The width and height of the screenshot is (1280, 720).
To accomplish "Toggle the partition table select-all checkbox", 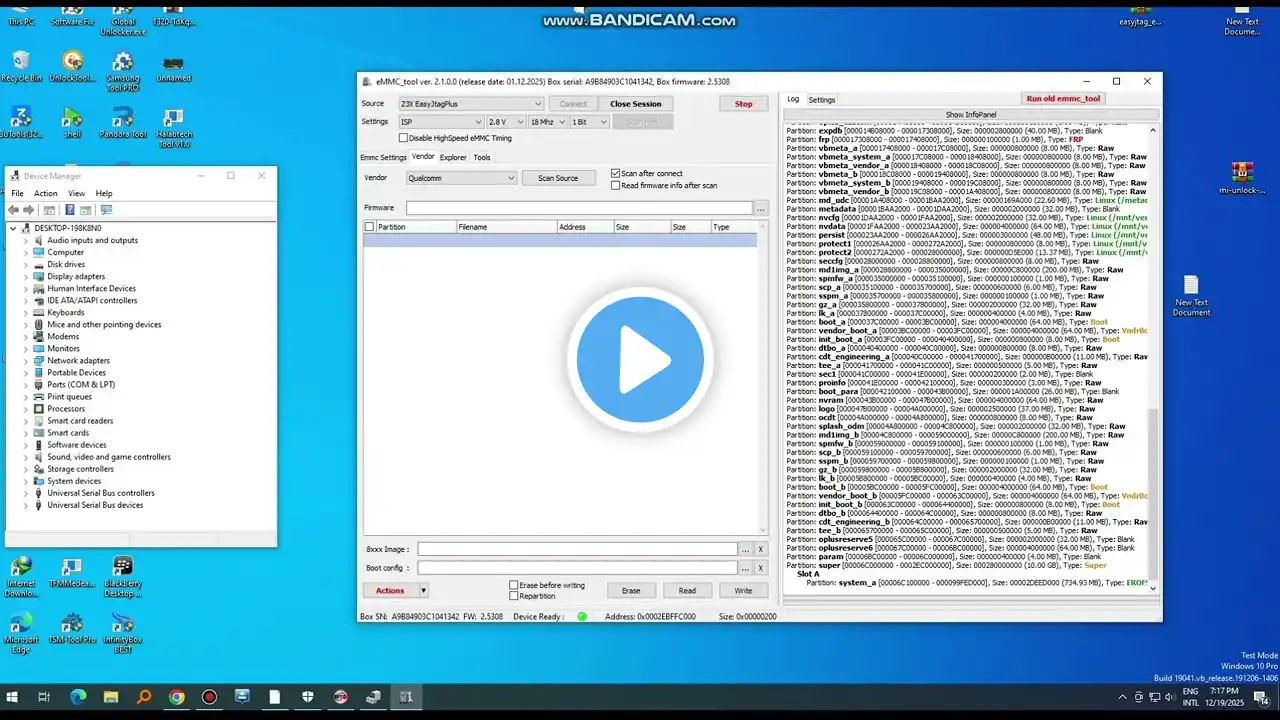I will (x=370, y=227).
